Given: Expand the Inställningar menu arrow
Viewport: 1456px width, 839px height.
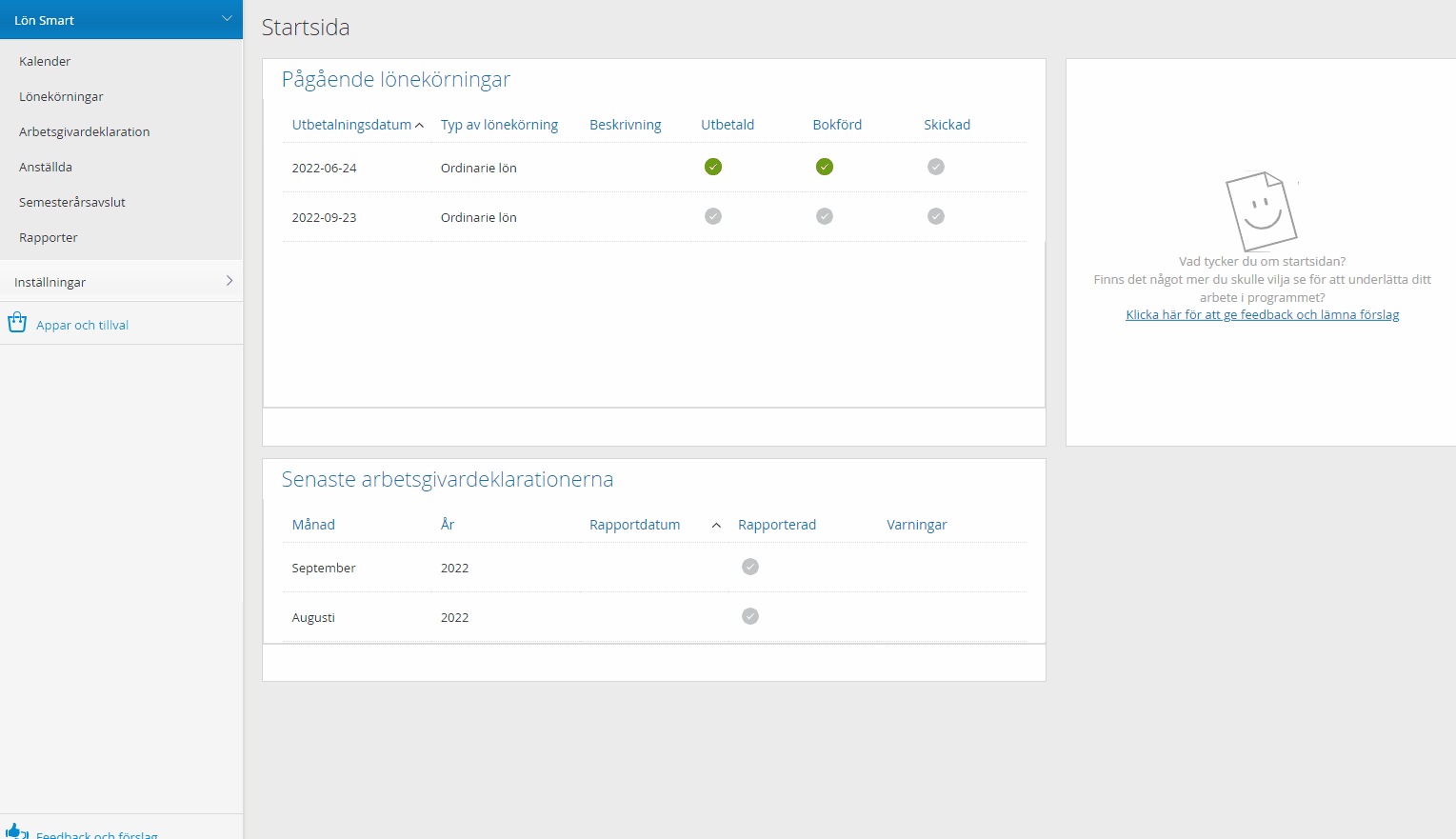Looking at the screenshot, I should click(x=229, y=281).
